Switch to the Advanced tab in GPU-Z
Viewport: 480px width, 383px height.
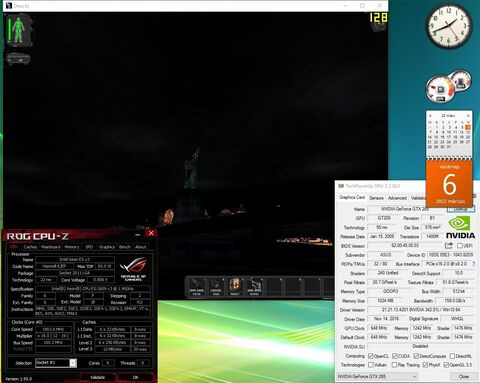[397, 198]
